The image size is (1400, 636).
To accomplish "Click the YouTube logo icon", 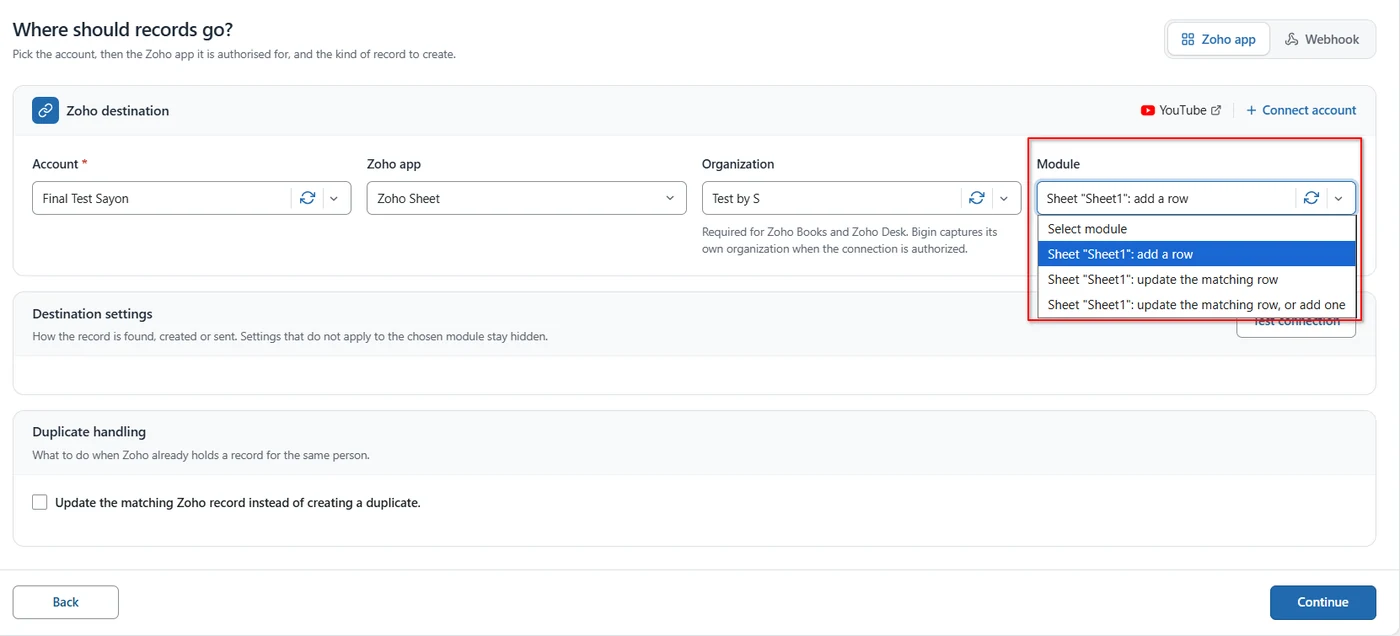I will (1148, 110).
